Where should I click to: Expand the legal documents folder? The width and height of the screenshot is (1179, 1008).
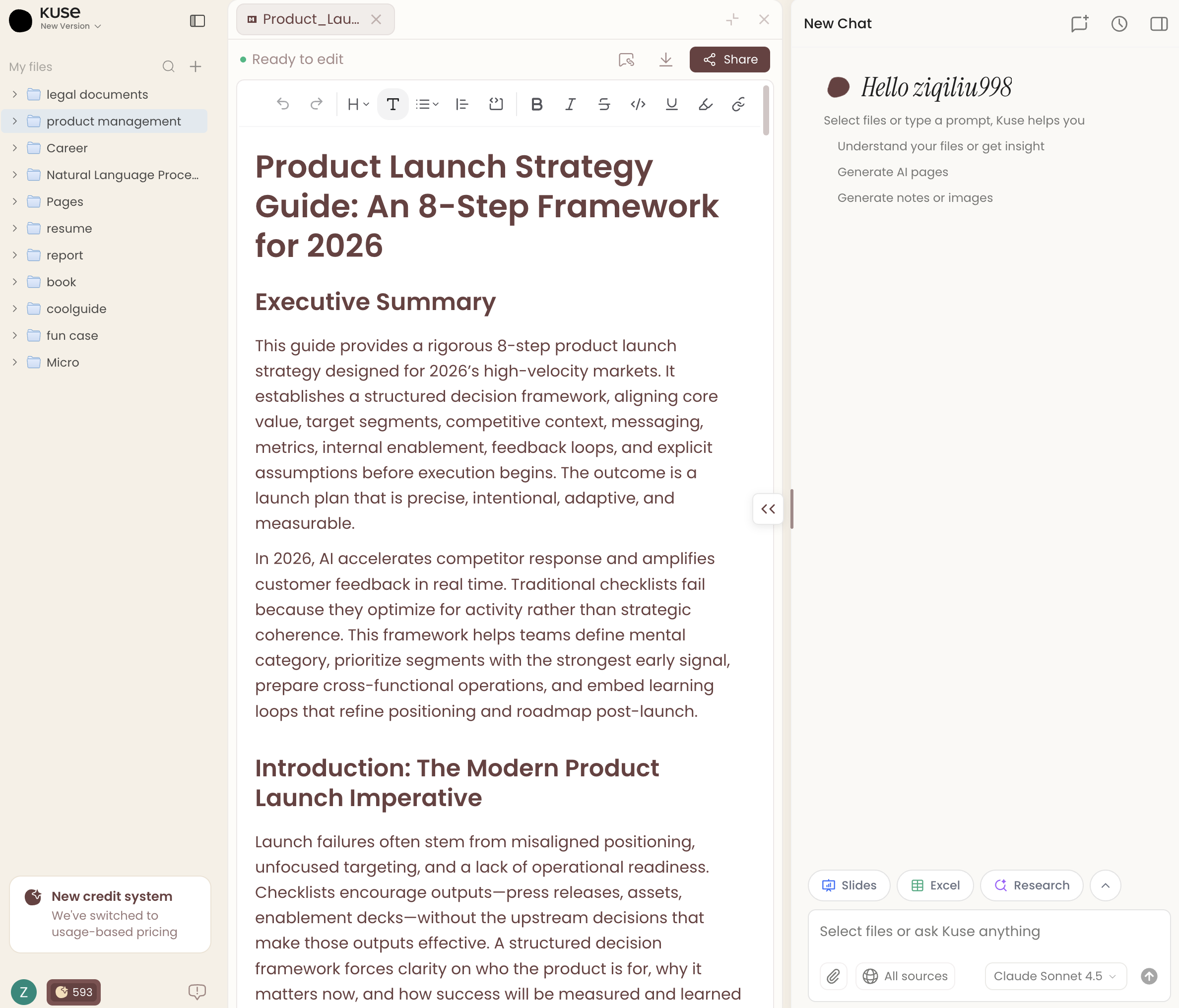(x=15, y=94)
